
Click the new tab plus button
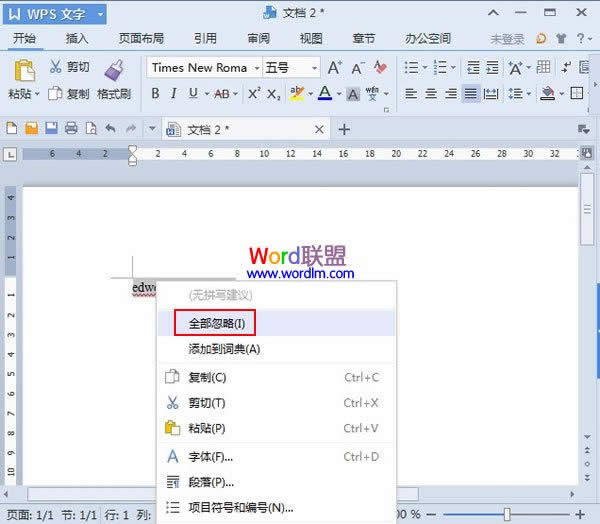345,129
